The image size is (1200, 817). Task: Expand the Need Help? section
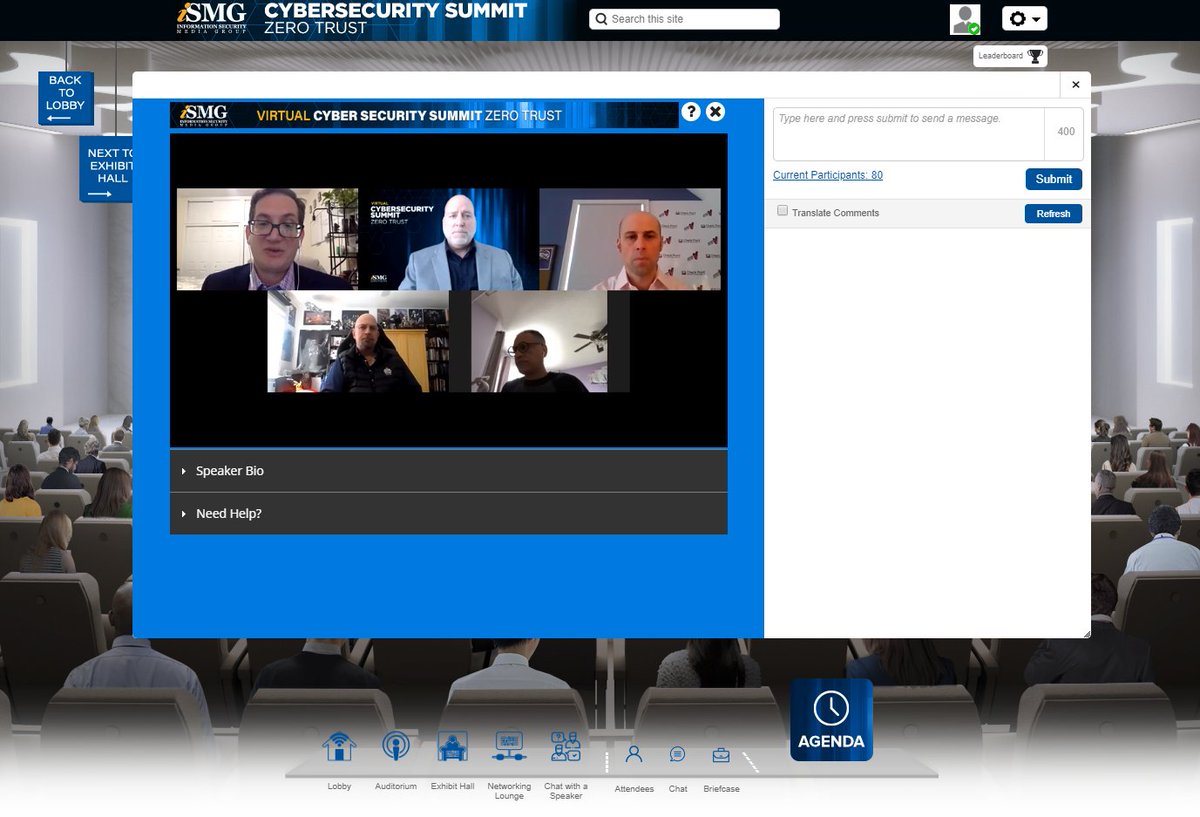448,514
